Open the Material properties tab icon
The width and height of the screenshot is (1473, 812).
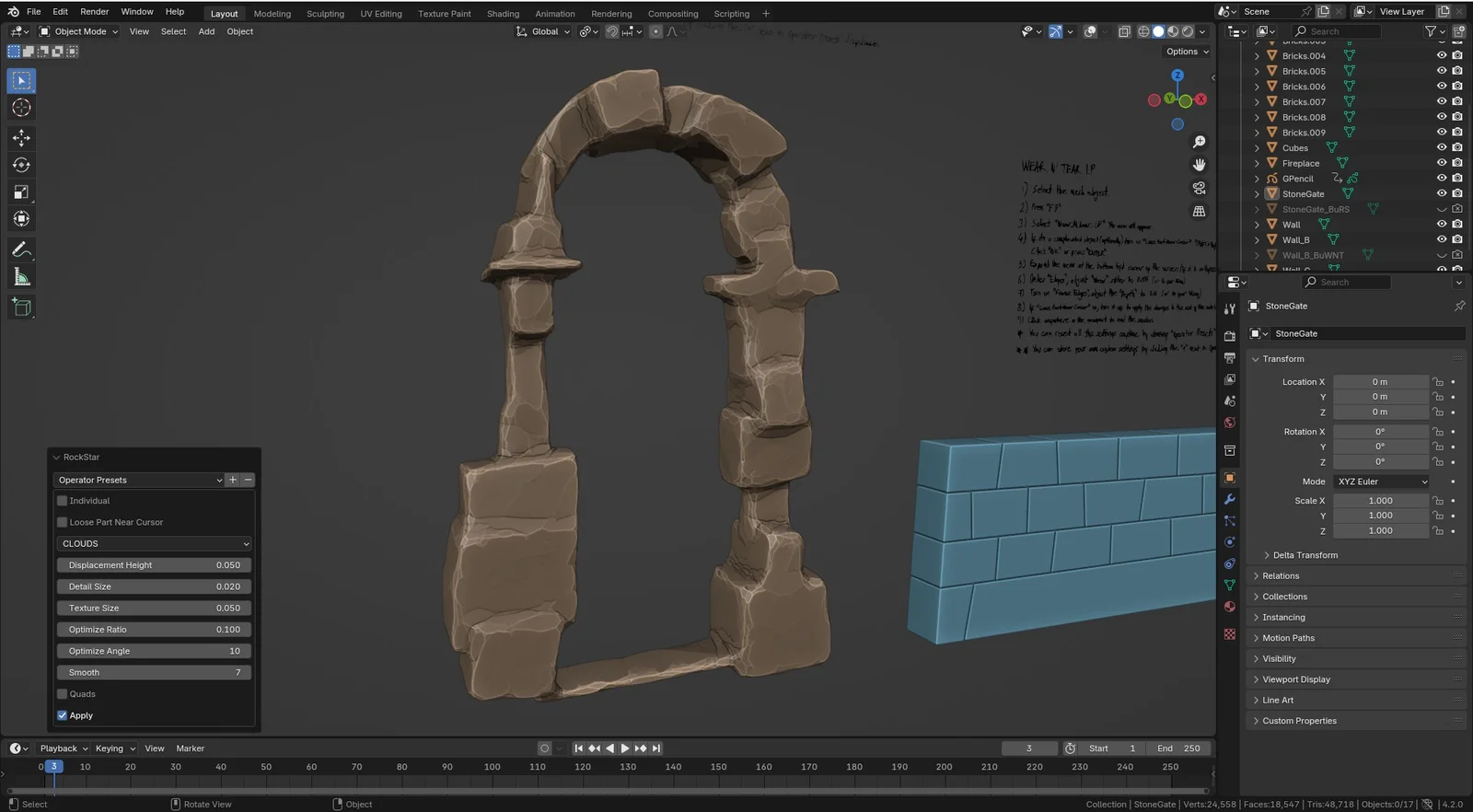1229,607
